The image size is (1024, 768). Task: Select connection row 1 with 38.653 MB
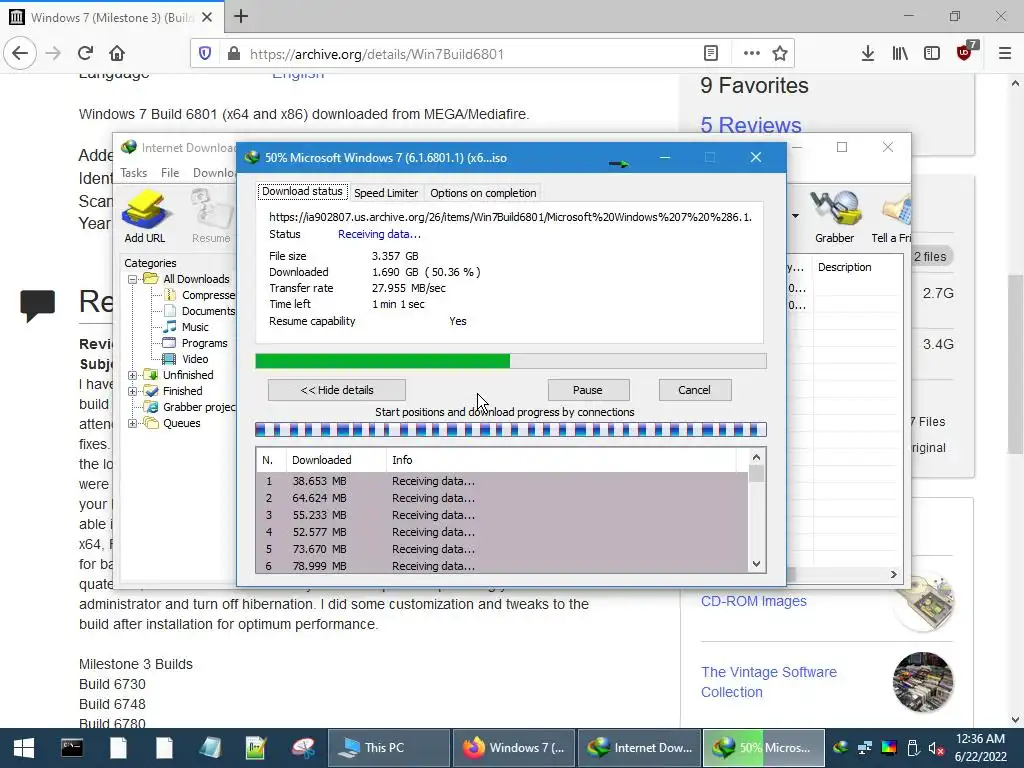click(502, 481)
